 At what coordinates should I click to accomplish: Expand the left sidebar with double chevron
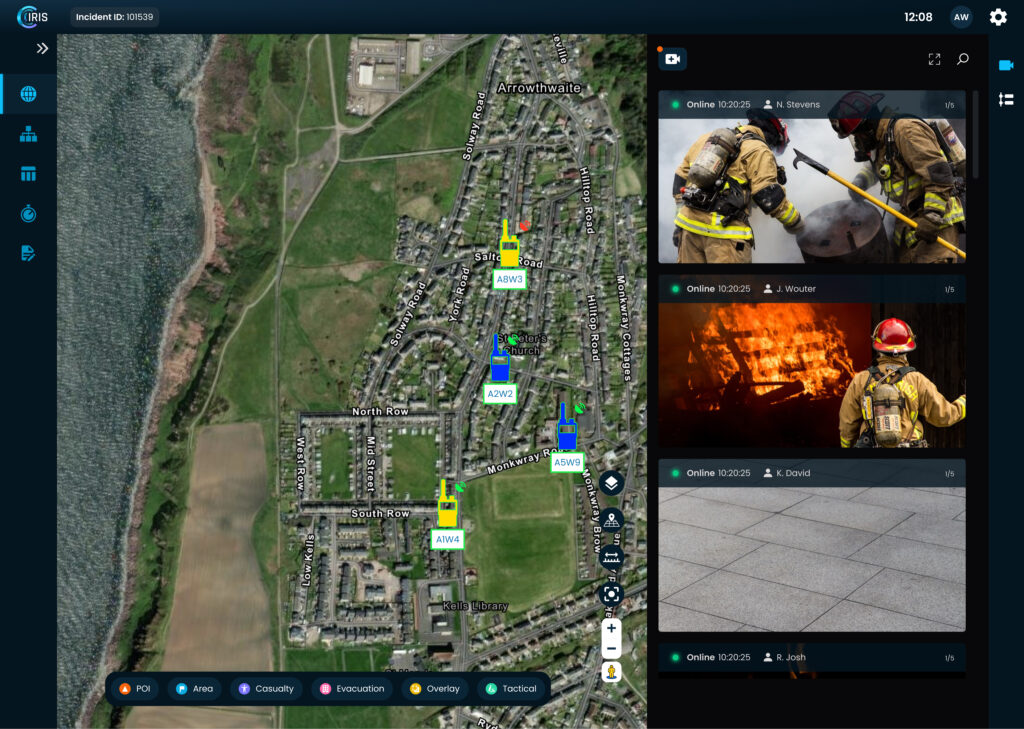coord(42,48)
